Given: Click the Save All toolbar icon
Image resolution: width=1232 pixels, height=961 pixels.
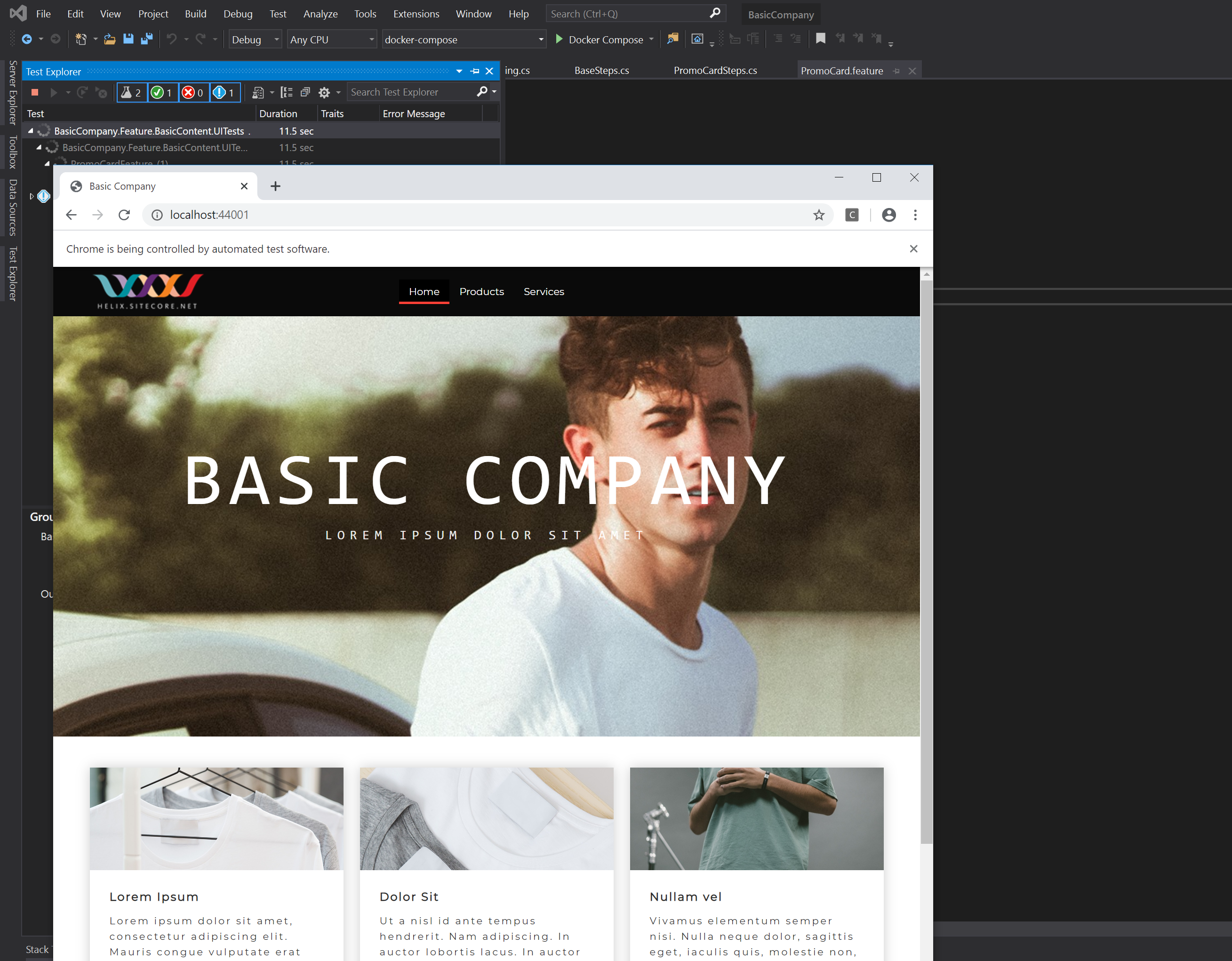Looking at the screenshot, I should tap(147, 39).
